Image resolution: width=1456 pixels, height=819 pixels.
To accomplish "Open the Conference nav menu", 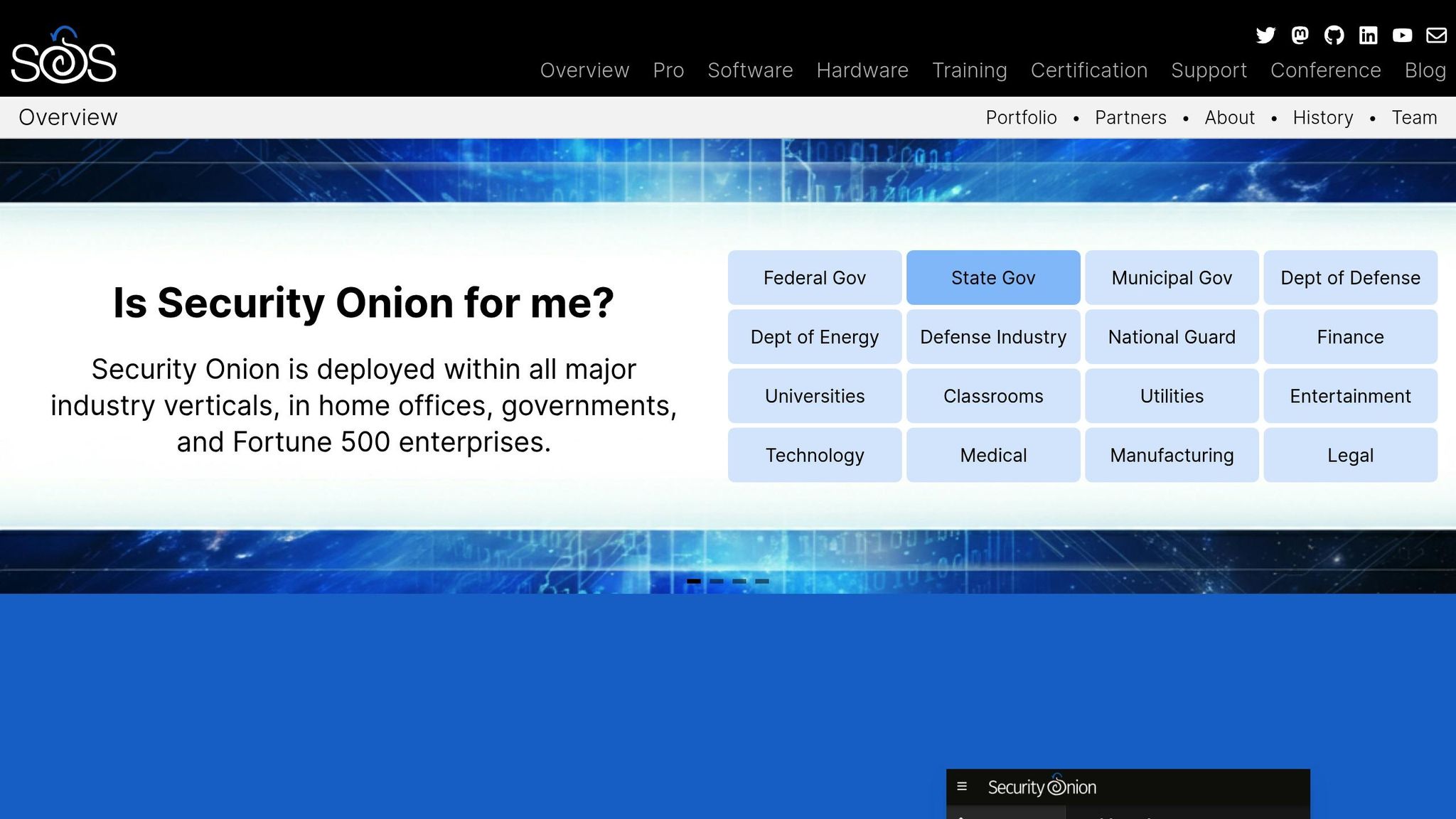I will tap(1326, 70).
